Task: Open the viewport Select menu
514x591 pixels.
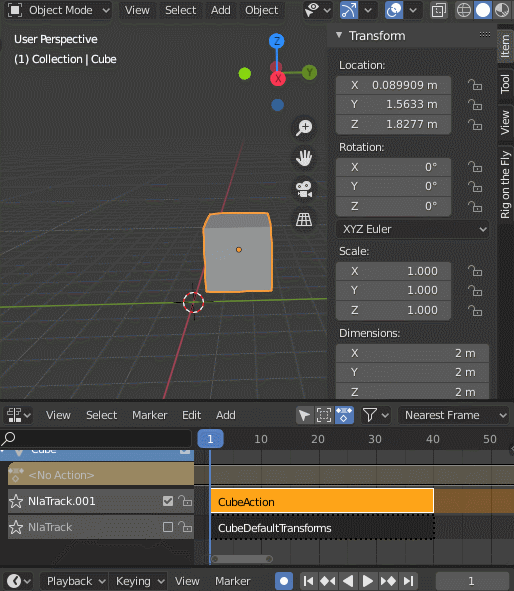Action: 181,10
